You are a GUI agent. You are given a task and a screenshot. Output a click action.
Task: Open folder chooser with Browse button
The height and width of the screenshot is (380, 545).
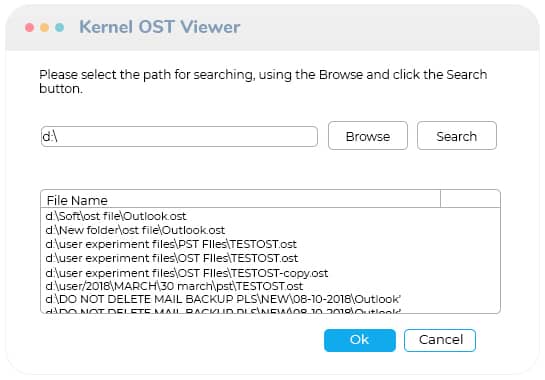pyautogui.click(x=368, y=136)
